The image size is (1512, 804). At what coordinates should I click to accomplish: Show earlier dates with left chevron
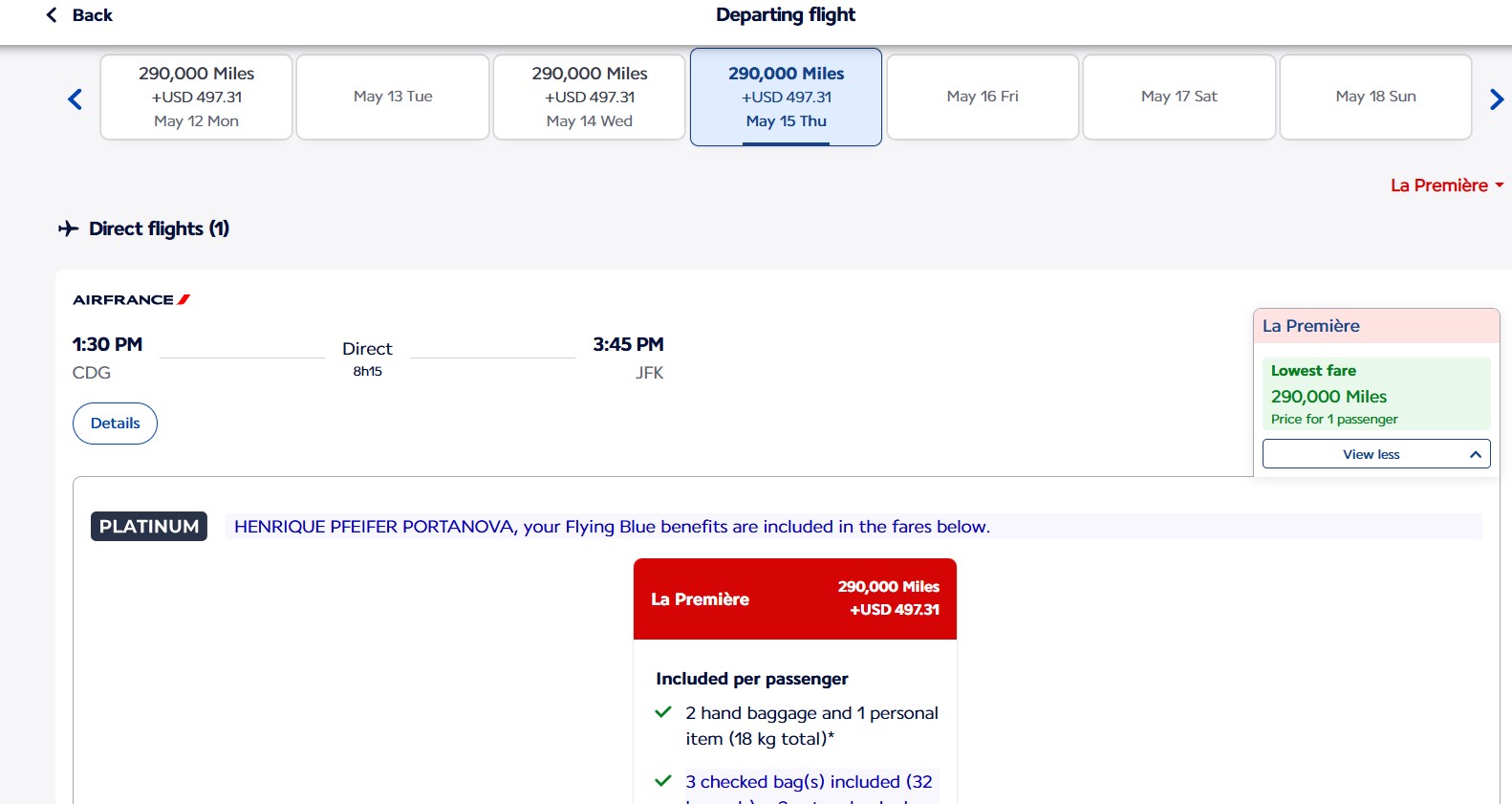[76, 98]
